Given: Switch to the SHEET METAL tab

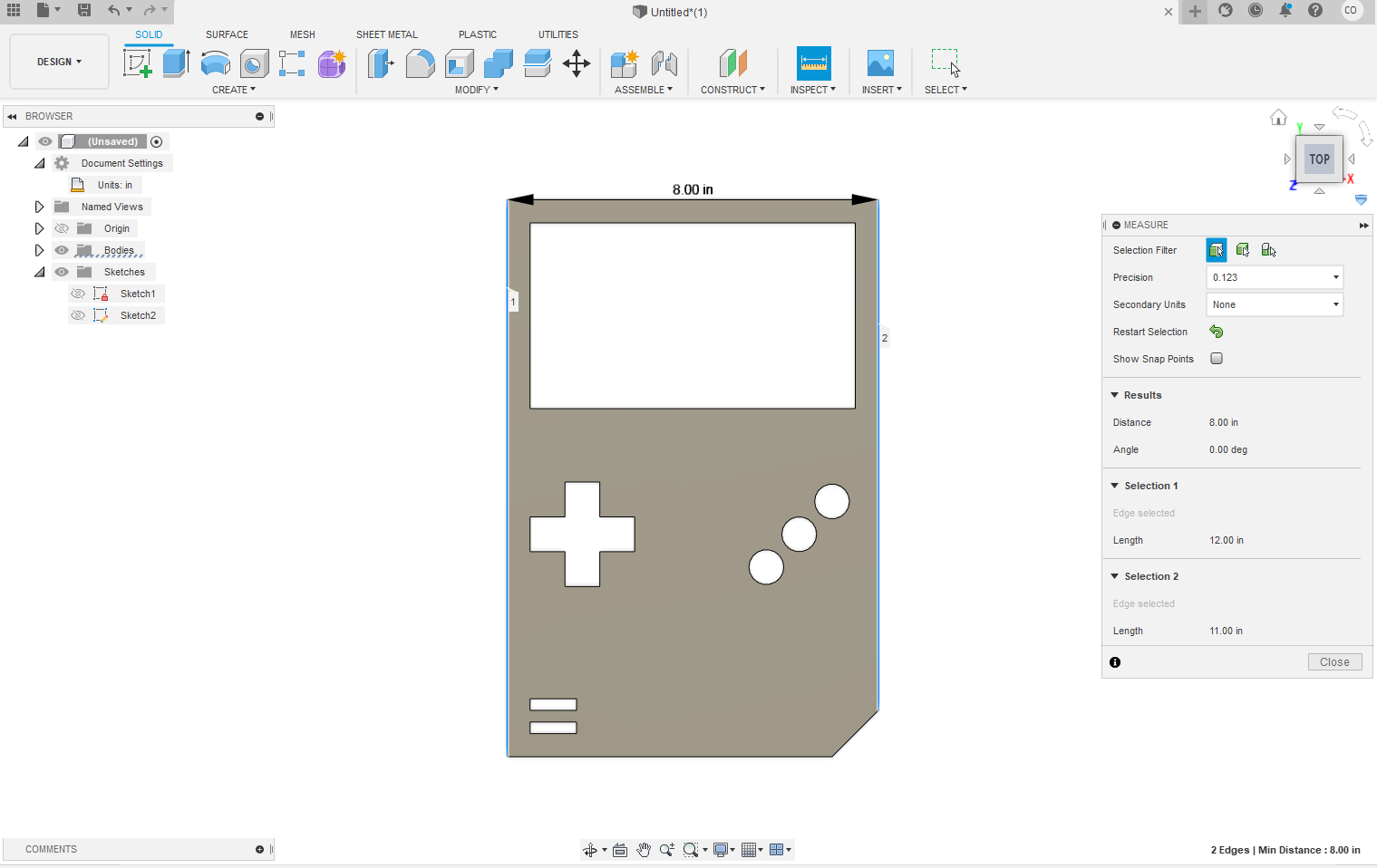Looking at the screenshot, I should pyautogui.click(x=387, y=34).
